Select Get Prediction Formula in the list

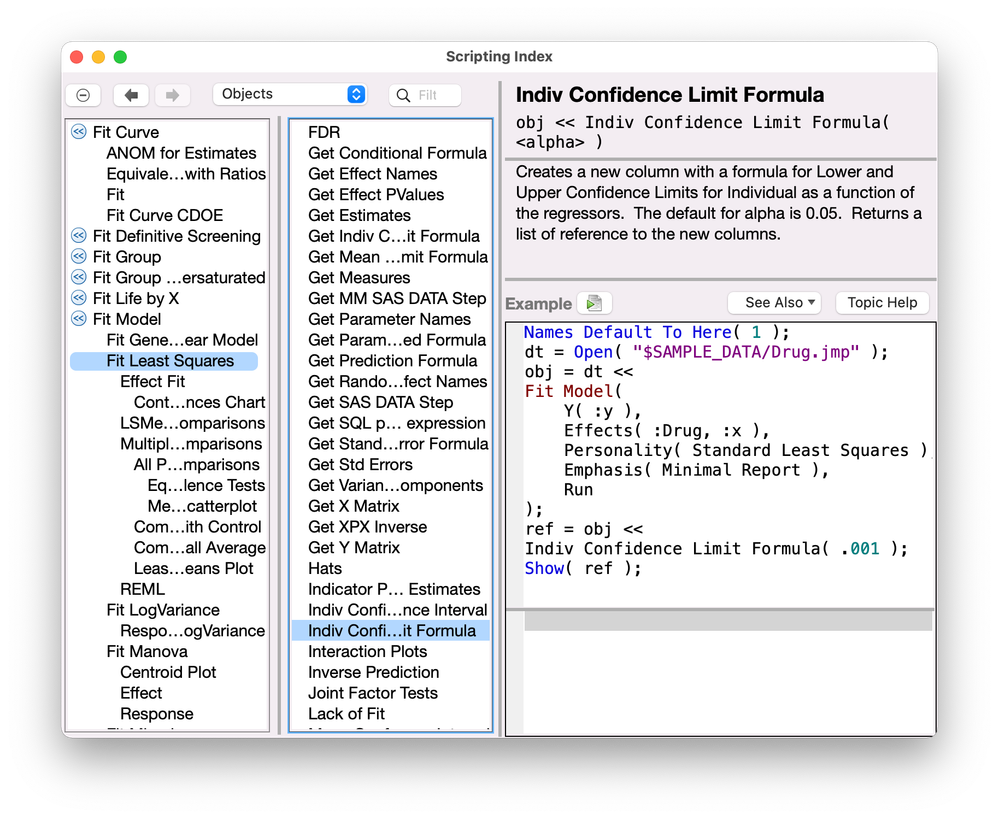[x=392, y=361]
